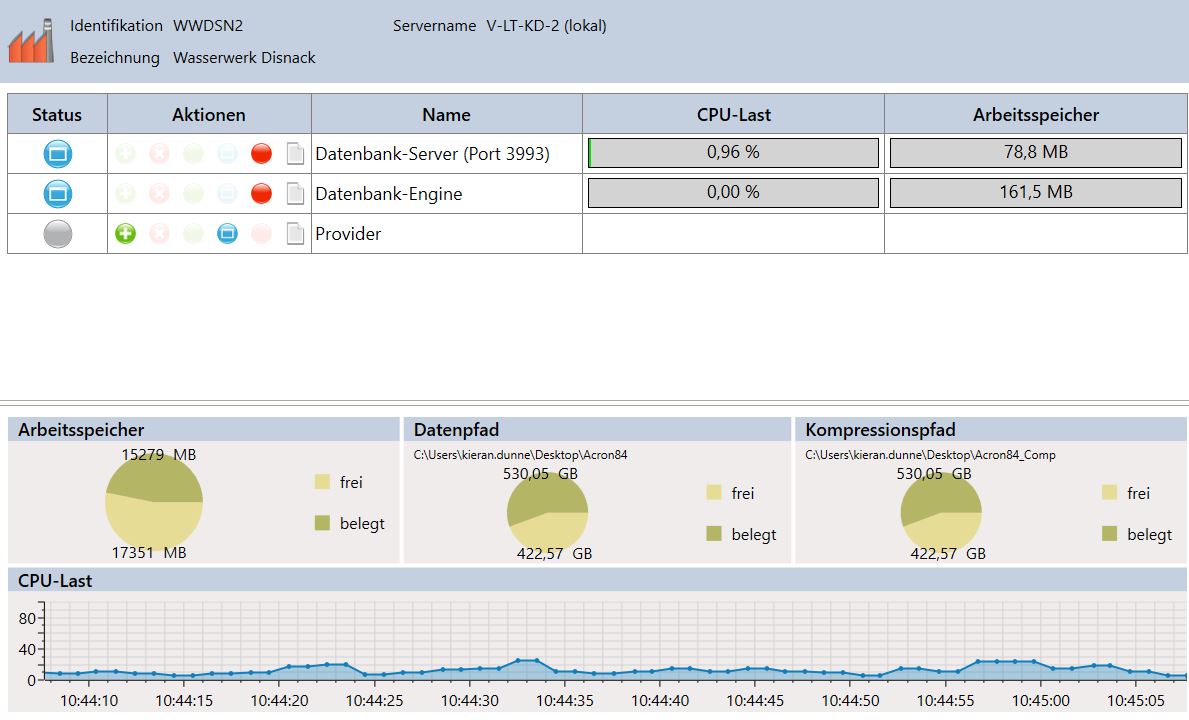
Task: Click the Arbeitsspeicher pie chart
Action: coord(154,501)
